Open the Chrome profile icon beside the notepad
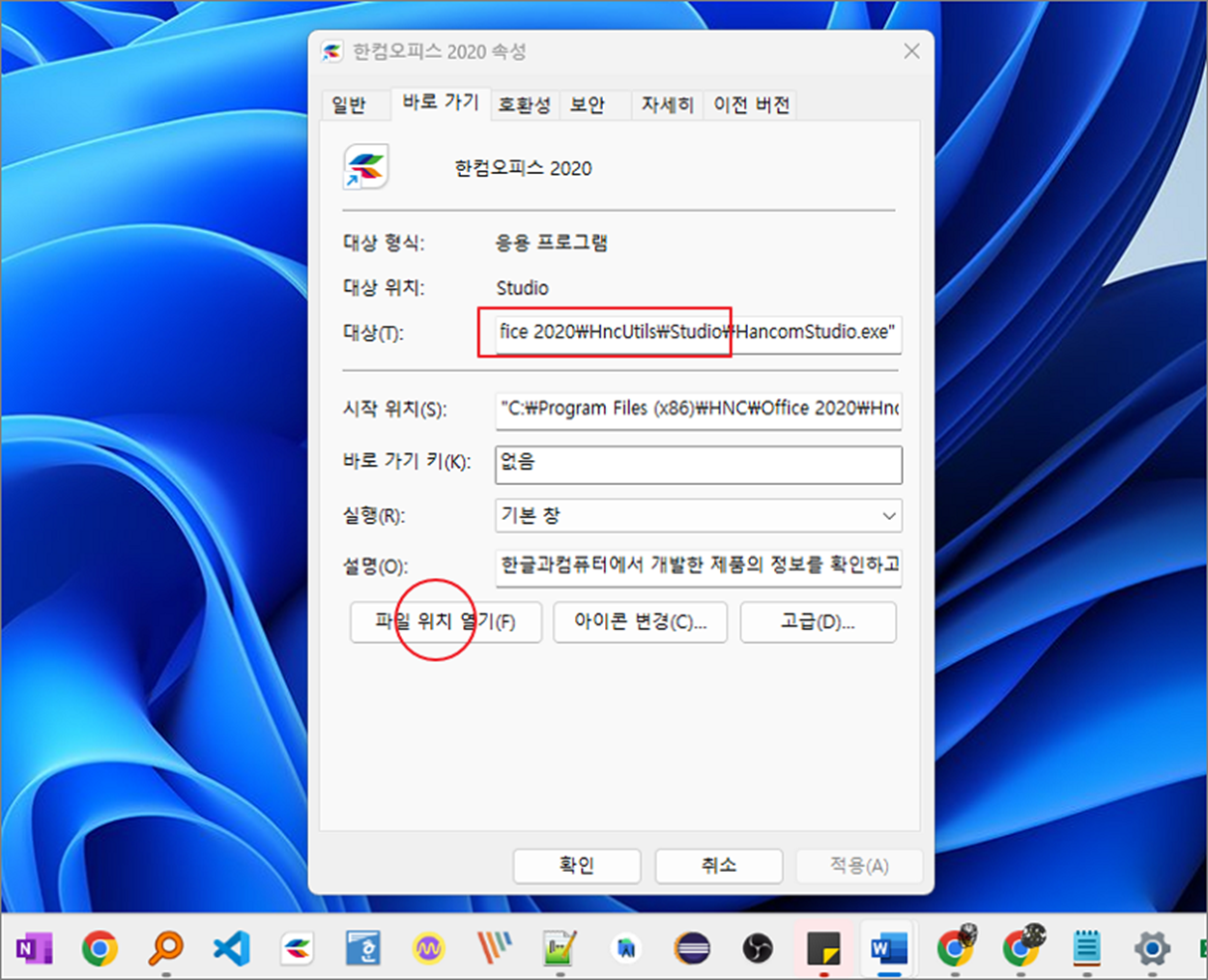The height and width of the screenshot is (980, 1208). tap(1022, 947)
